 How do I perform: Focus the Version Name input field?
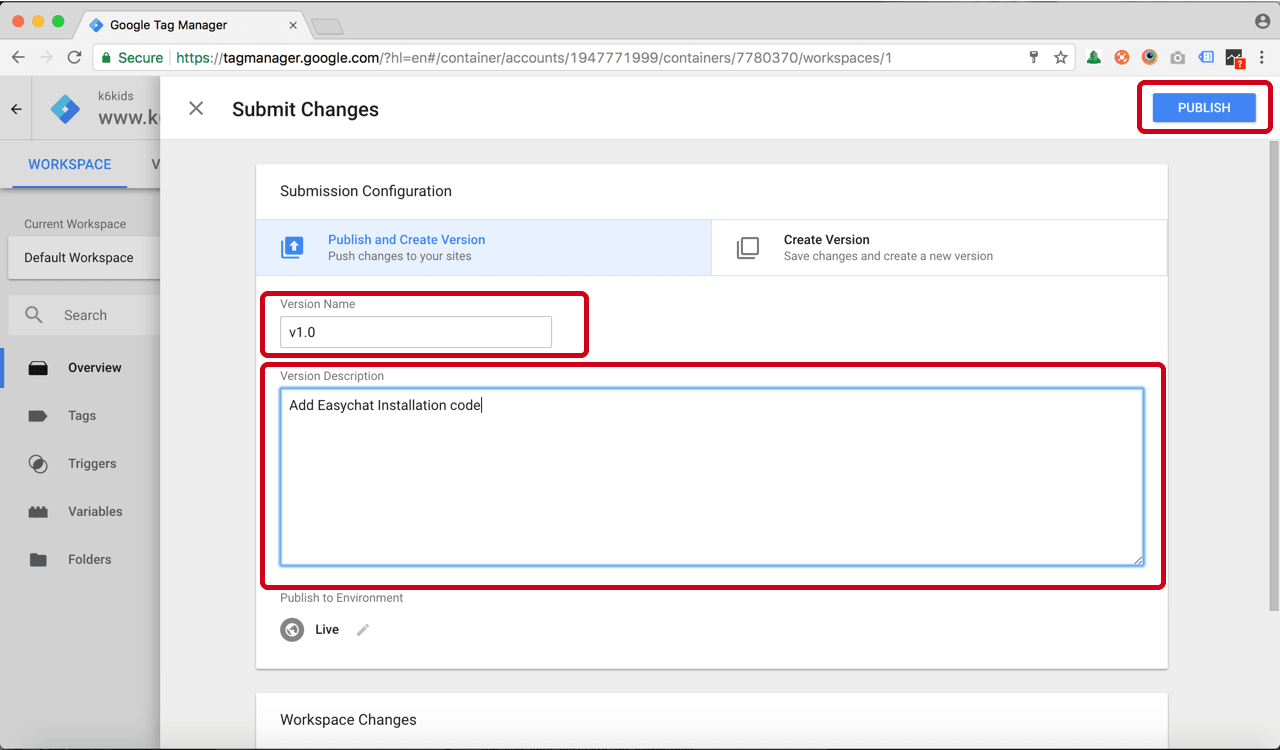(416, 332)
